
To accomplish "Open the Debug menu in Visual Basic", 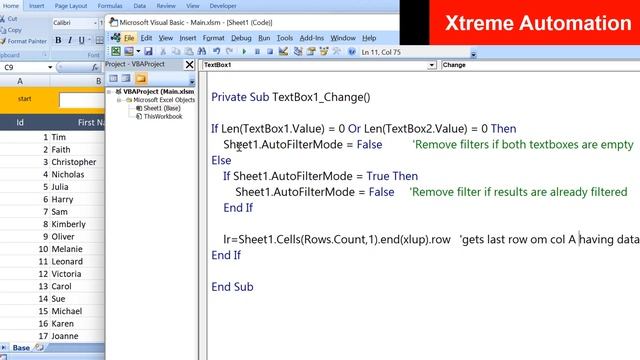I will tap(241, 38).
